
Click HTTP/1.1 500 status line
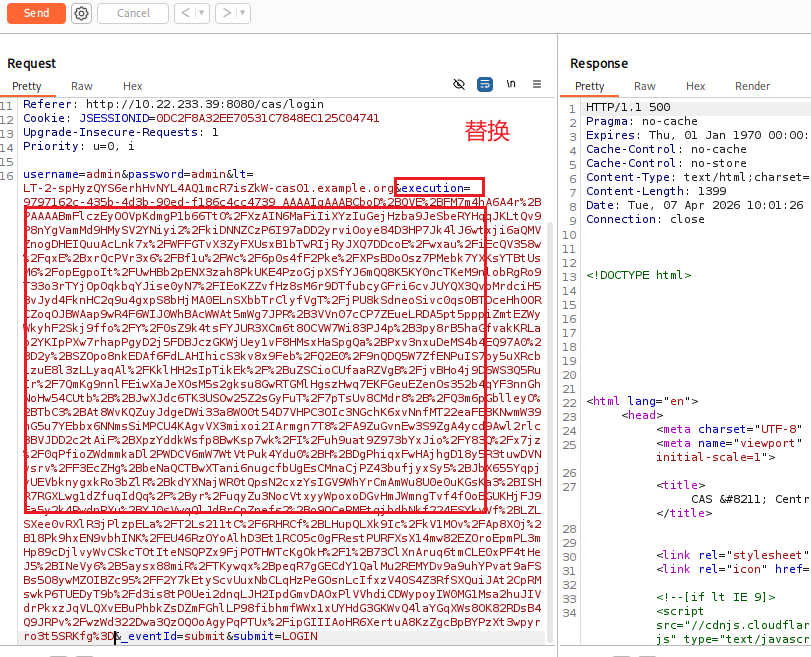click(628, 107)
